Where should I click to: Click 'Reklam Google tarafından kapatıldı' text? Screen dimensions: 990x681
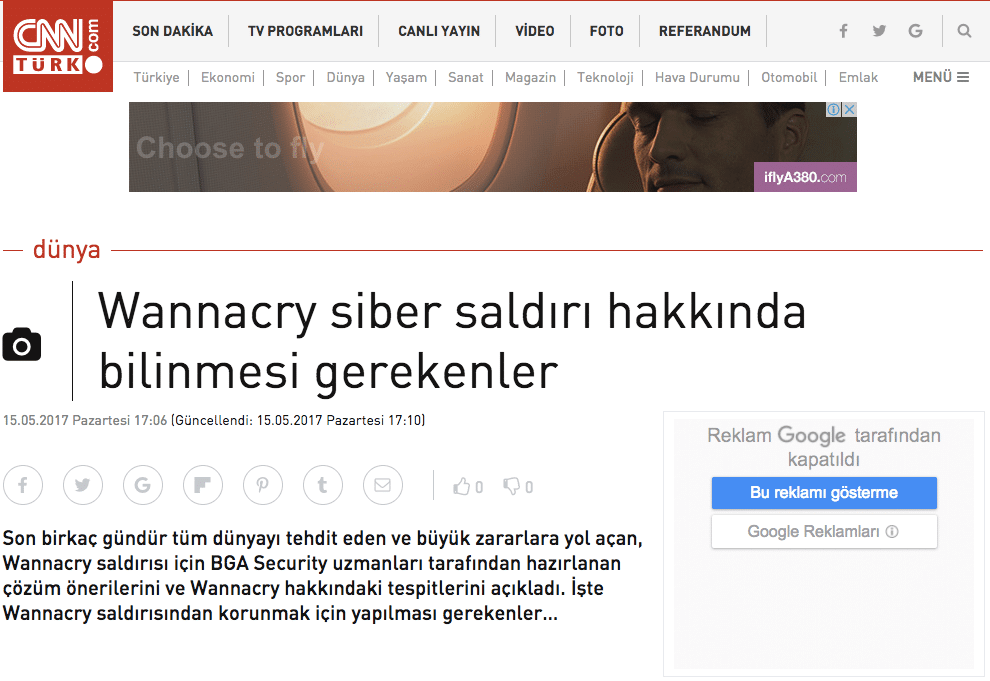[824, 447]
